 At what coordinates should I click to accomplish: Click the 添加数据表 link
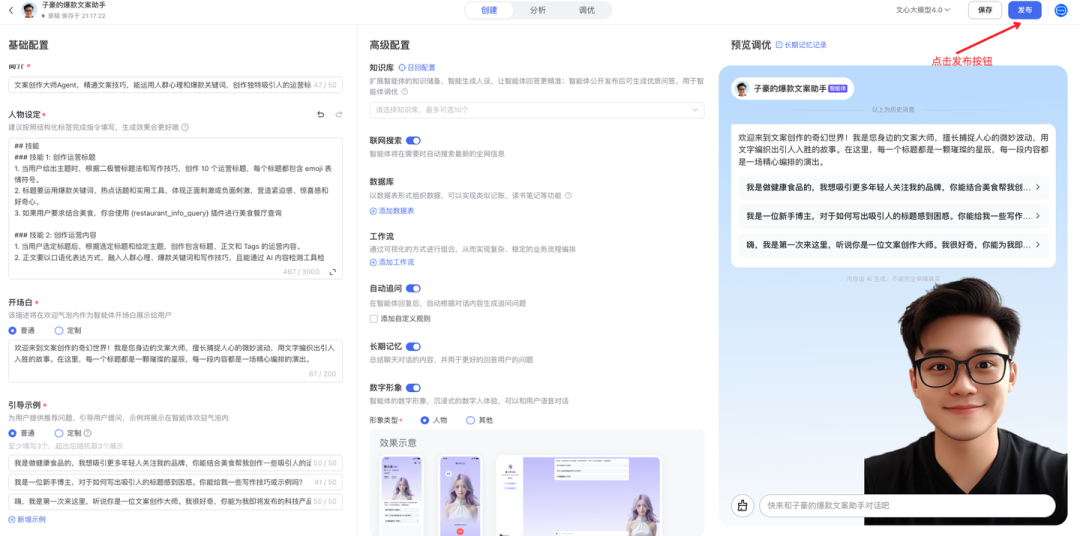tap(392, 211)
